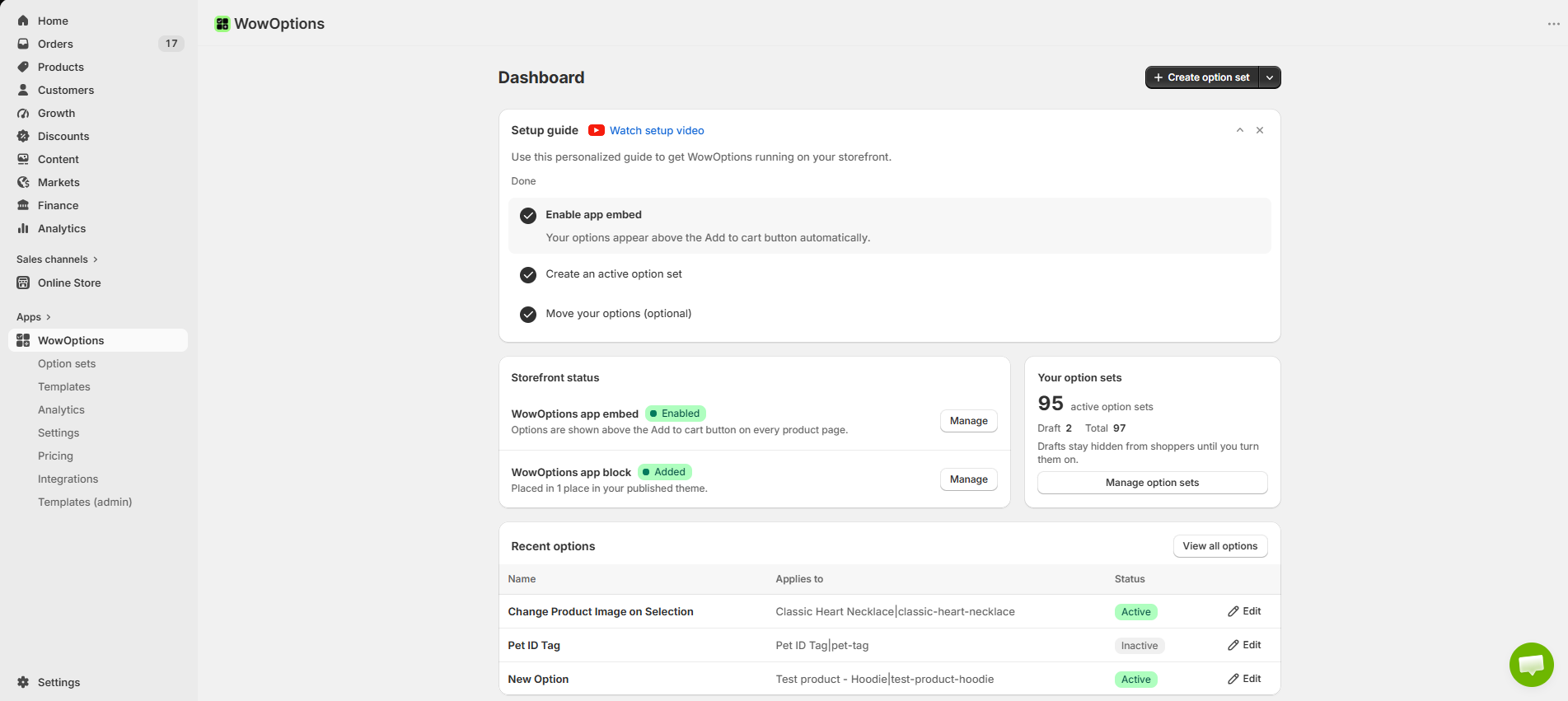Click the Products tag icon
1568x701 pixels.
[x=23, y=67]
